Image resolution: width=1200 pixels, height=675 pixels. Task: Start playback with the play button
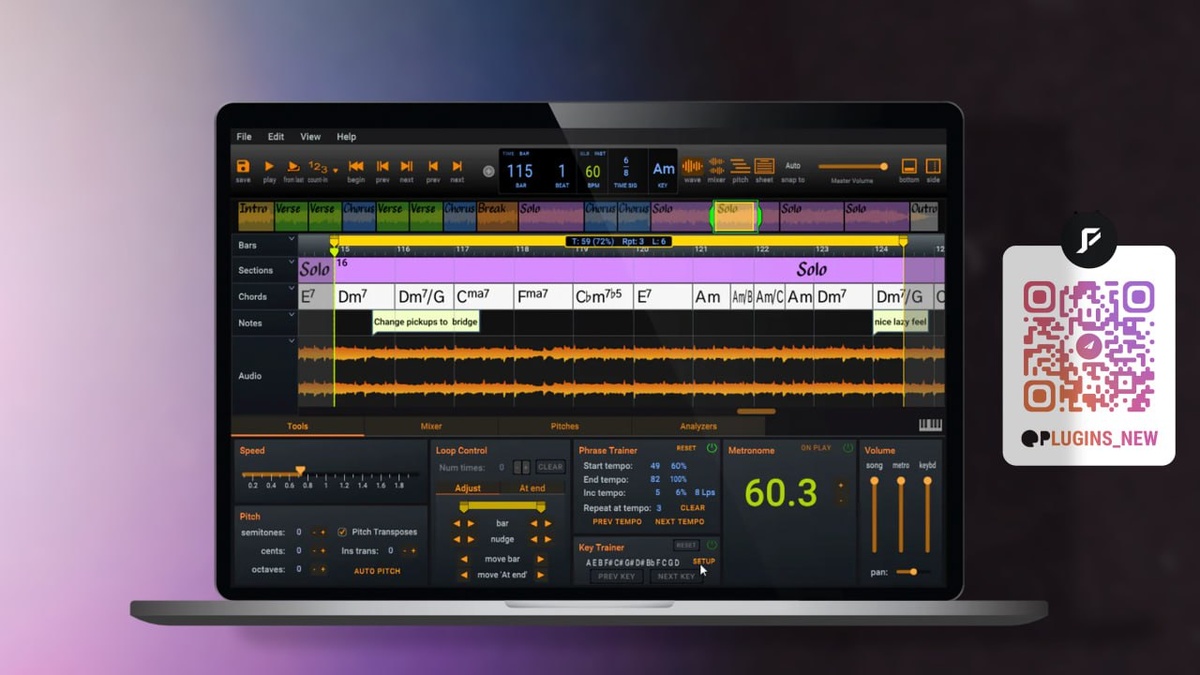coord(269,166)
